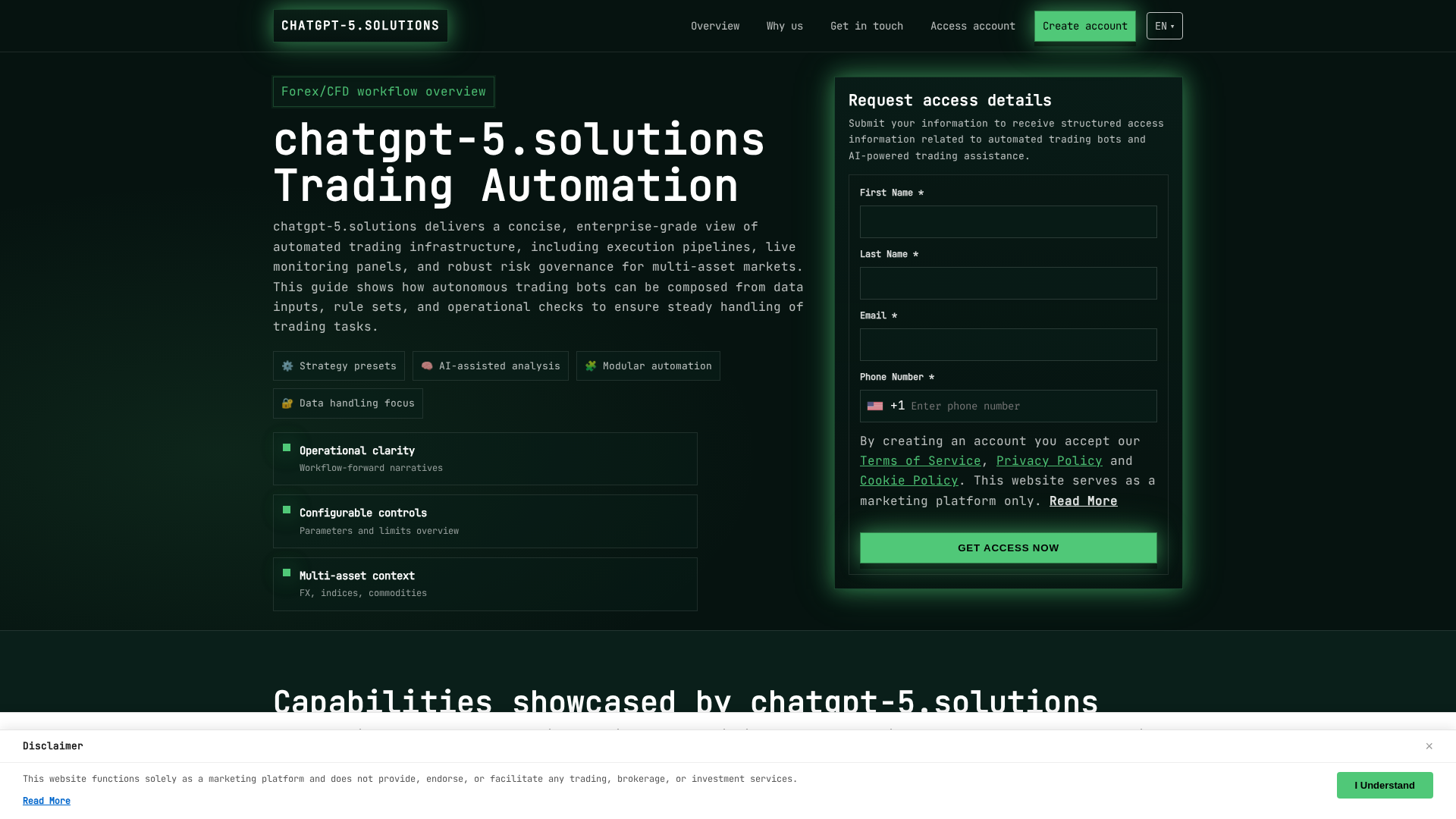
Task: Click the Request access details heading
Action: [950, 100]
